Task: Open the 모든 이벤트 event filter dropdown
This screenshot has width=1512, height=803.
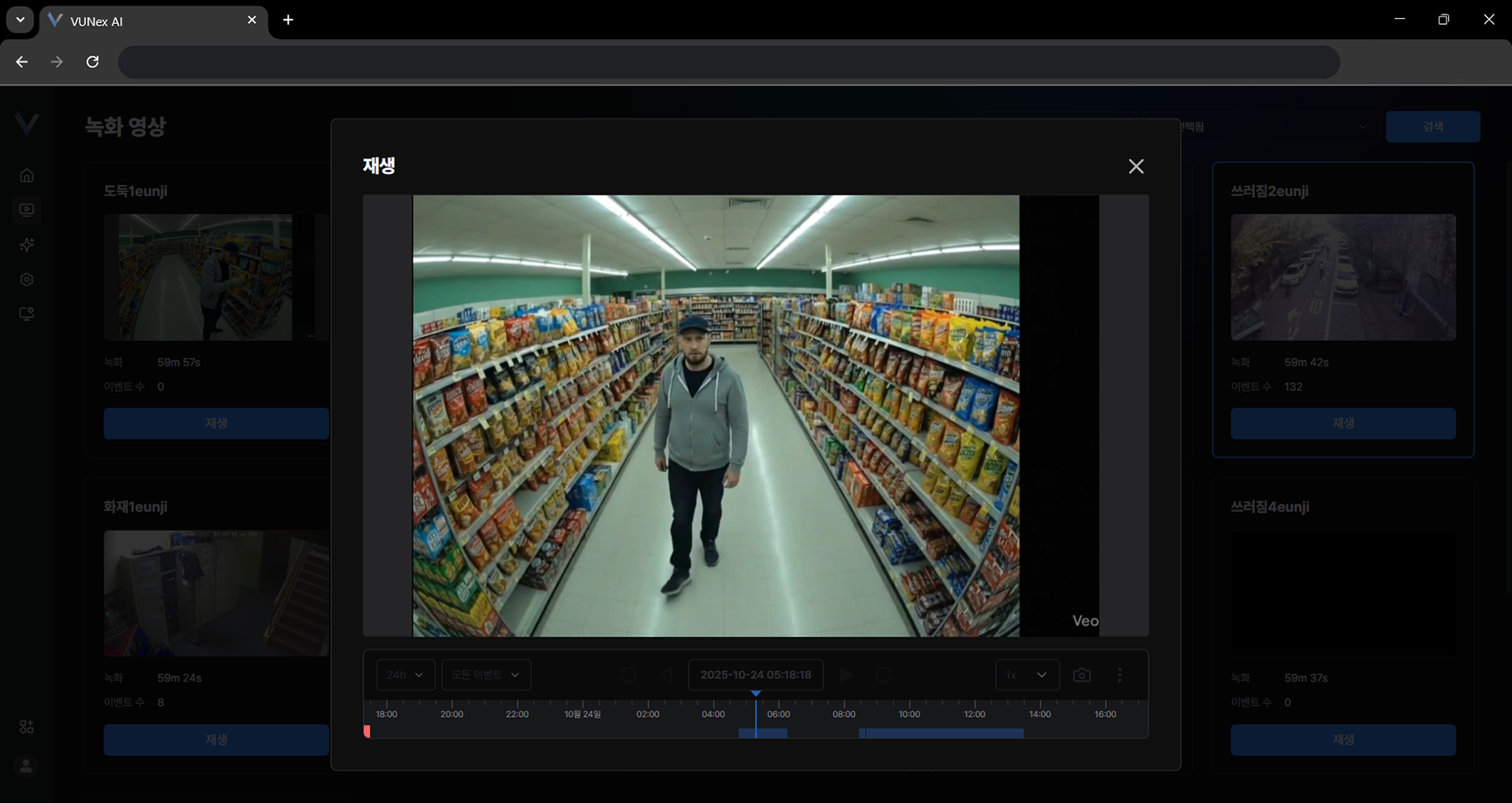Action: tap(486, 675)
